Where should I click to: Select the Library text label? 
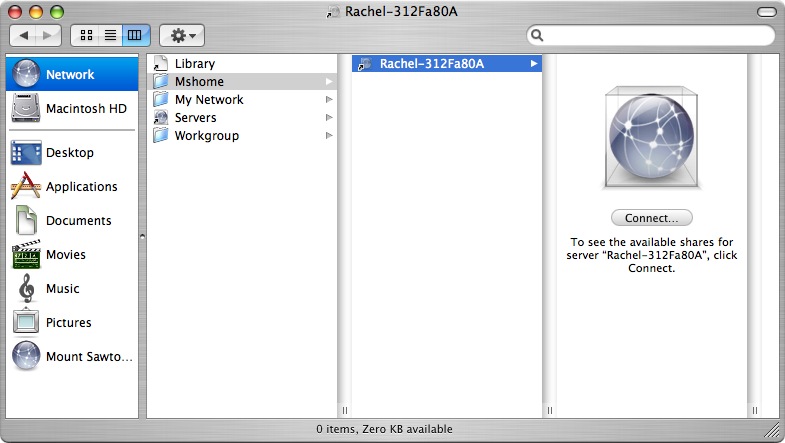195,64
